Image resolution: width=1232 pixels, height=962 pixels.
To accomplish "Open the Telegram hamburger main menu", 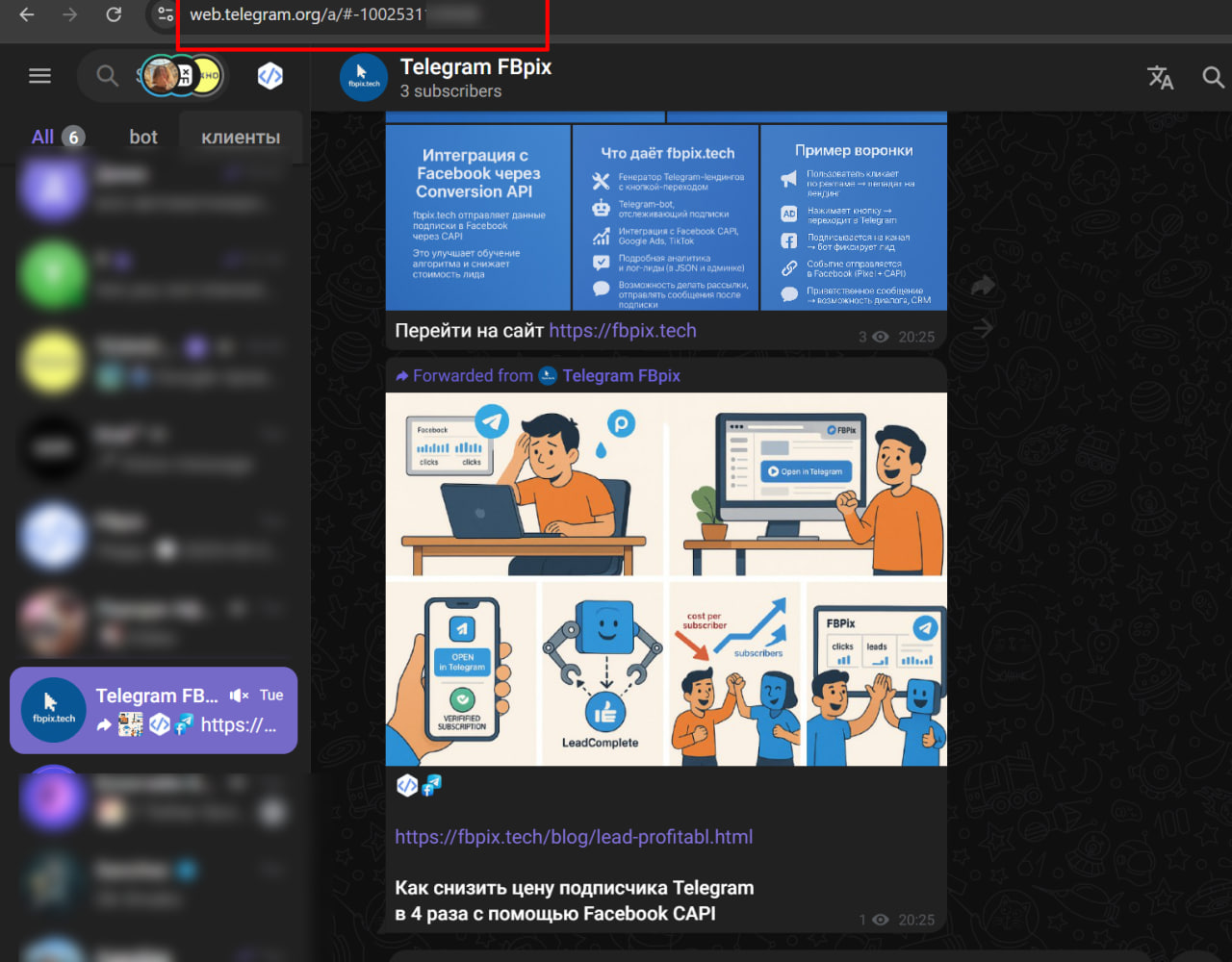I will pos(39,76).
